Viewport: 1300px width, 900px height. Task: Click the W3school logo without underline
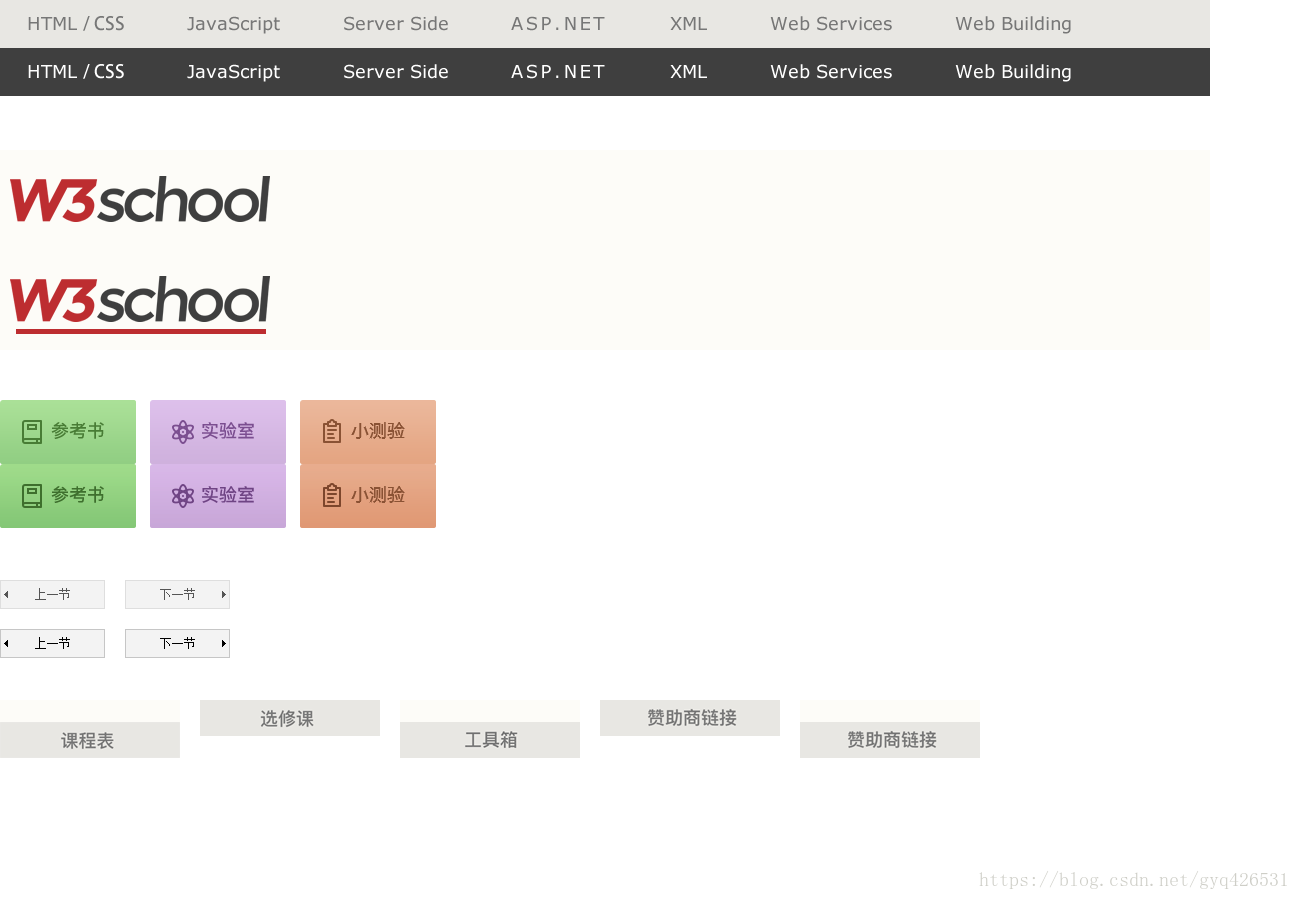[140, 199]
